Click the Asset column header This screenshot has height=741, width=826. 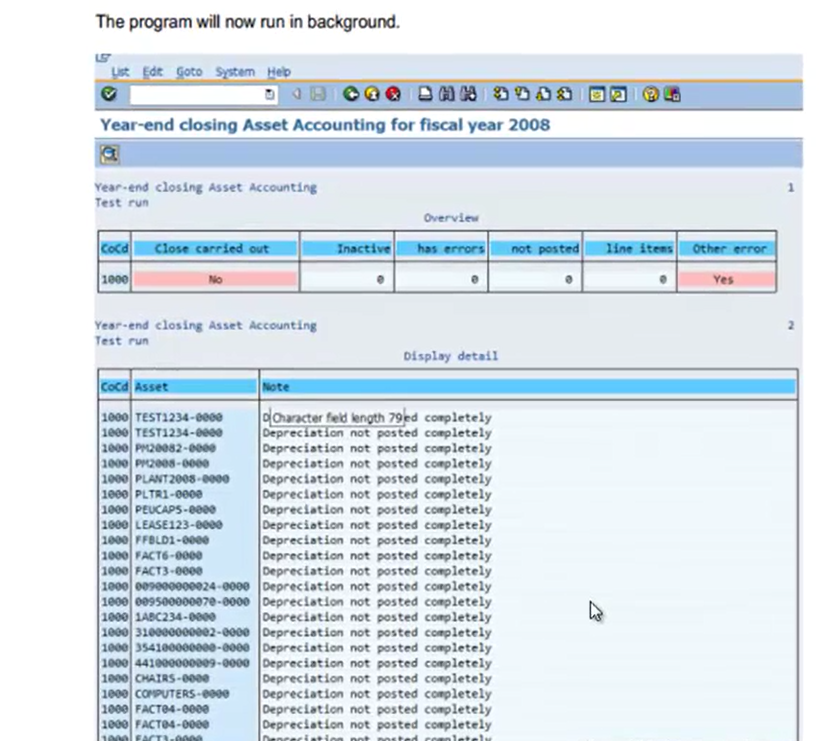tap(195, 387)
